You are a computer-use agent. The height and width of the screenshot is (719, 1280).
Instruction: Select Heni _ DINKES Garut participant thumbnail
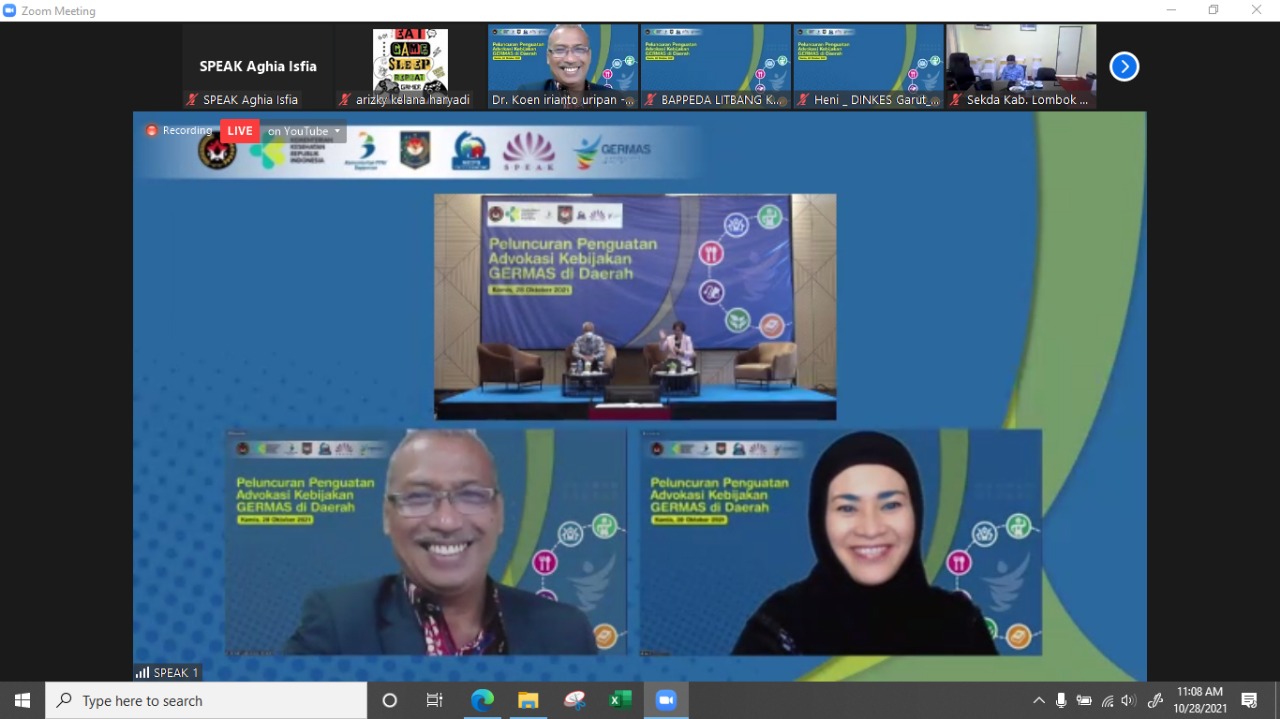point(869,66)
